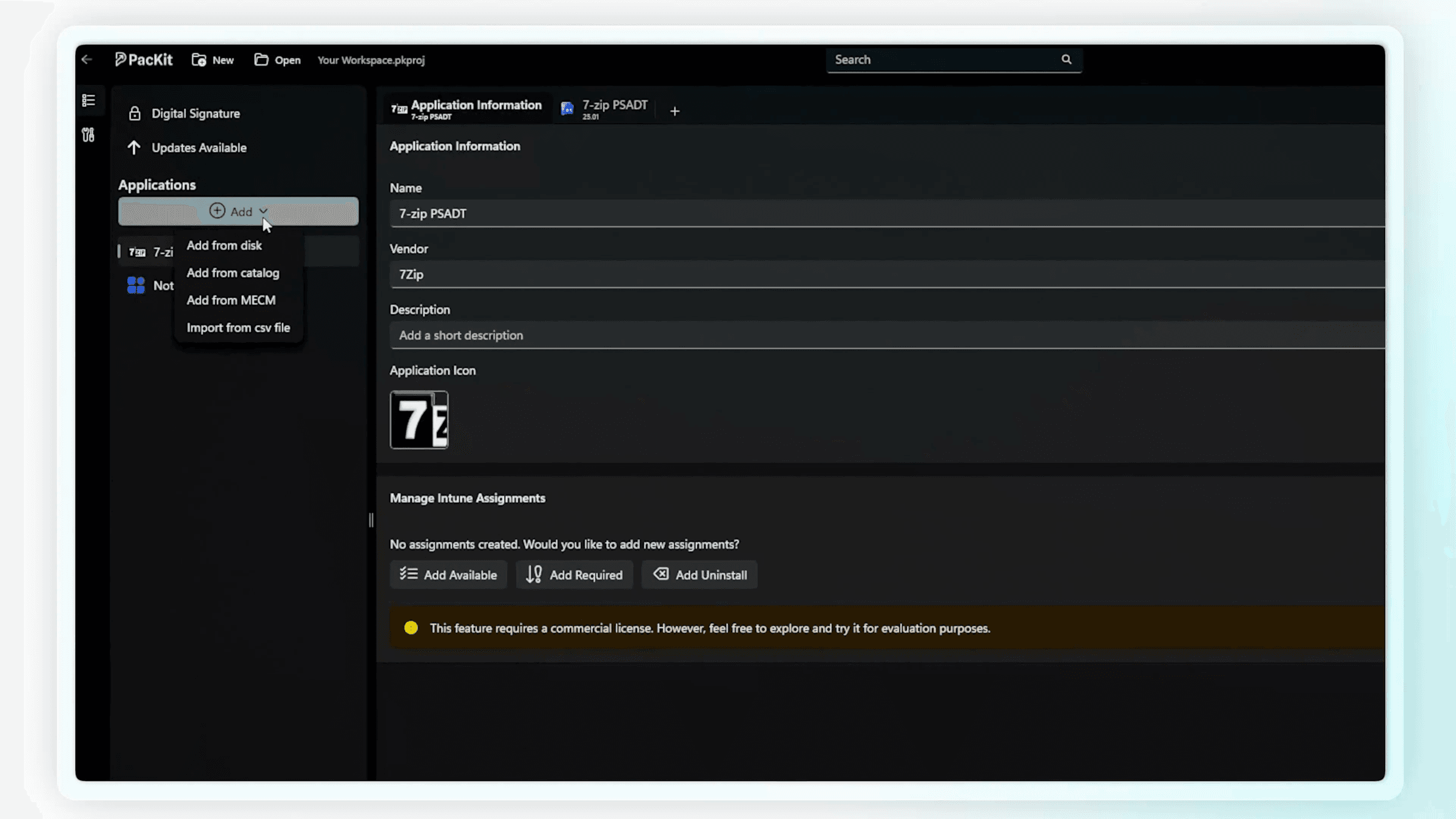Viewport: 1456px width, 819px height.
Task: Choose Add from disk
Action: (x=224, y=245)
